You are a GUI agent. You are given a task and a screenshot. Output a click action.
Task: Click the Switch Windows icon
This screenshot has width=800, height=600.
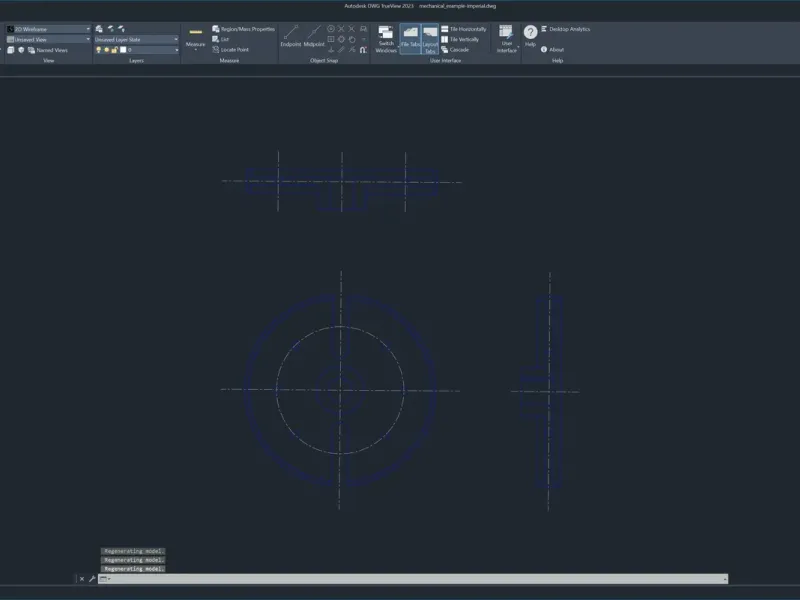point(386,33)
